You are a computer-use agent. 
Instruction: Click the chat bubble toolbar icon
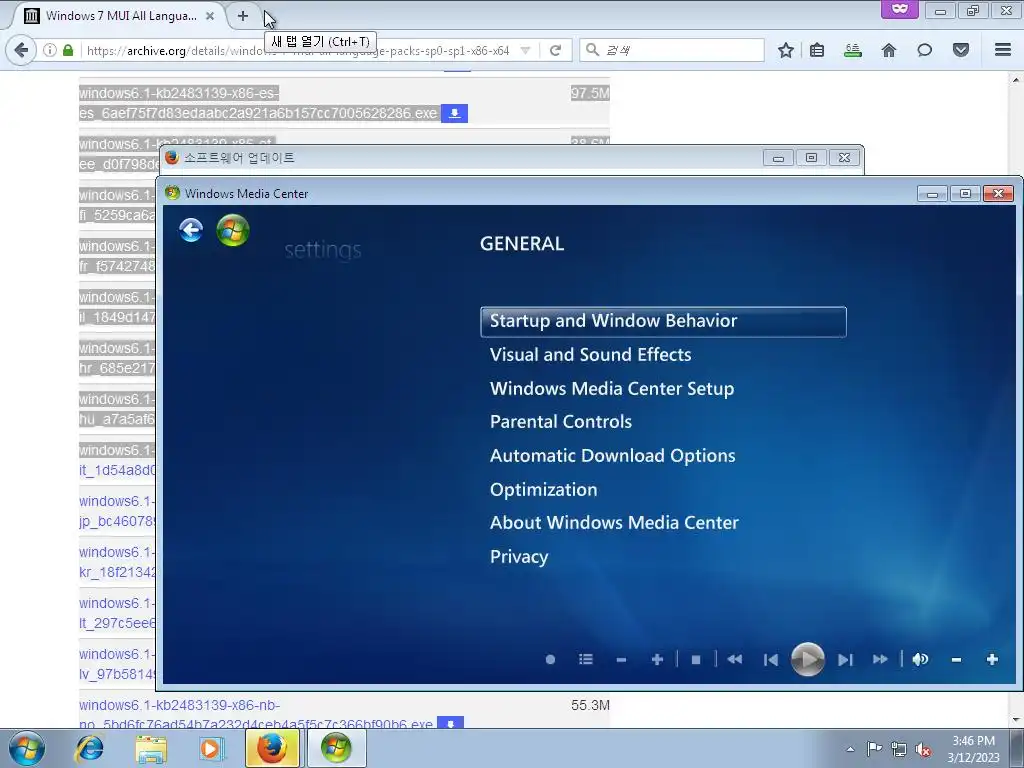point(925,50)
